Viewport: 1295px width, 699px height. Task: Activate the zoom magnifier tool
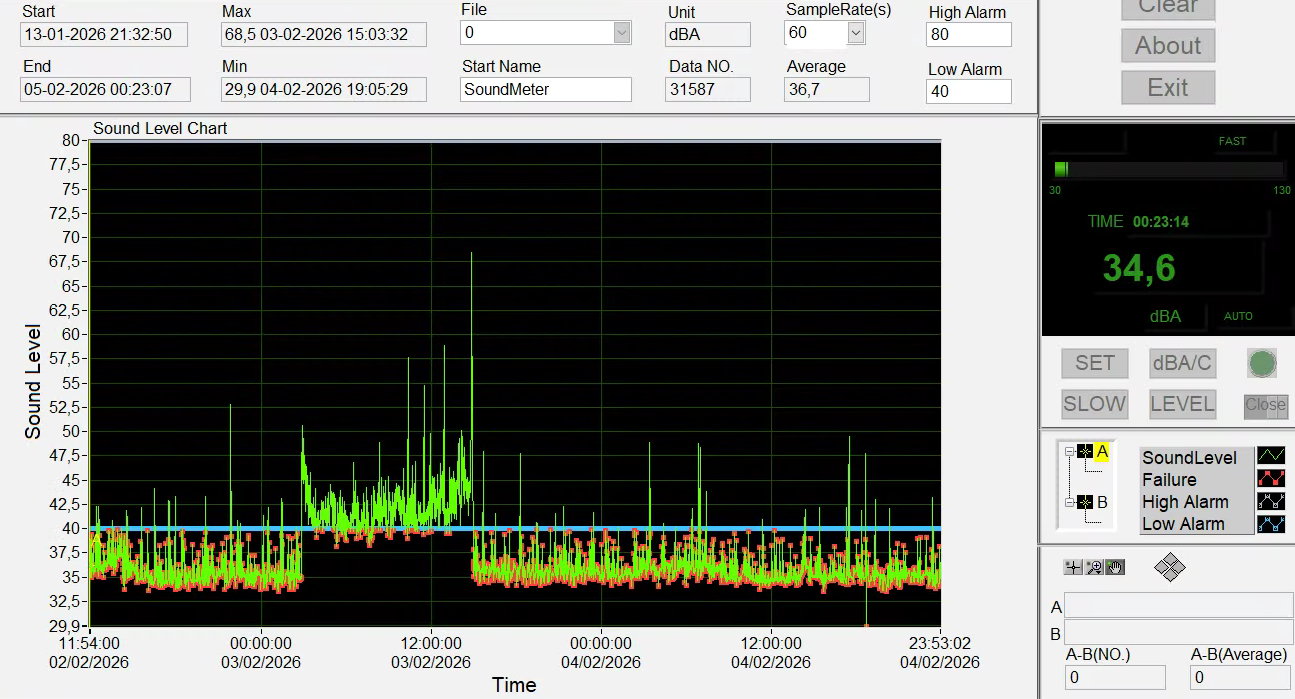point(1094,567)
